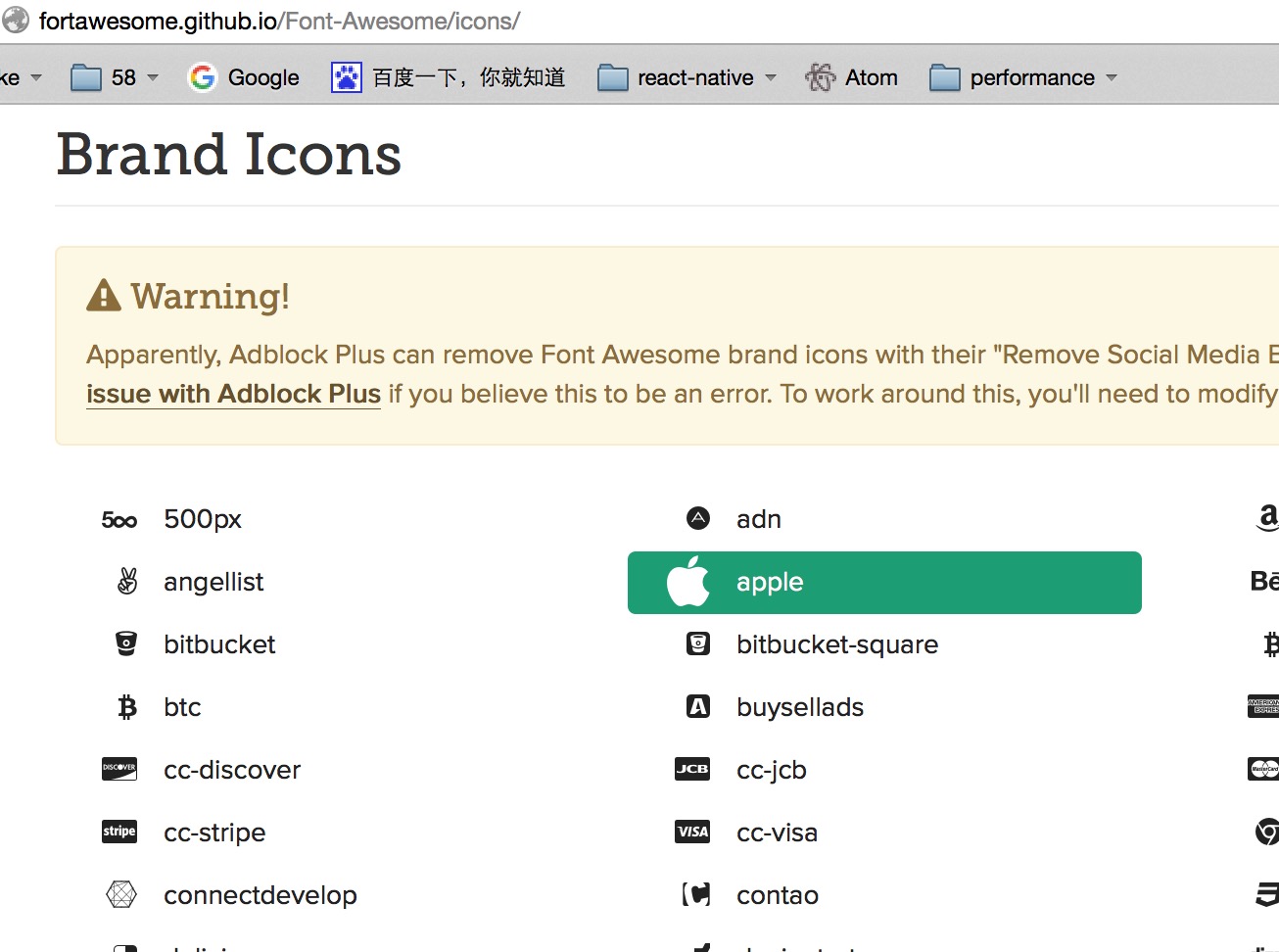Click the cc-discover card icon
Screen dimensions: 1279x952
(x=119, y=769)
